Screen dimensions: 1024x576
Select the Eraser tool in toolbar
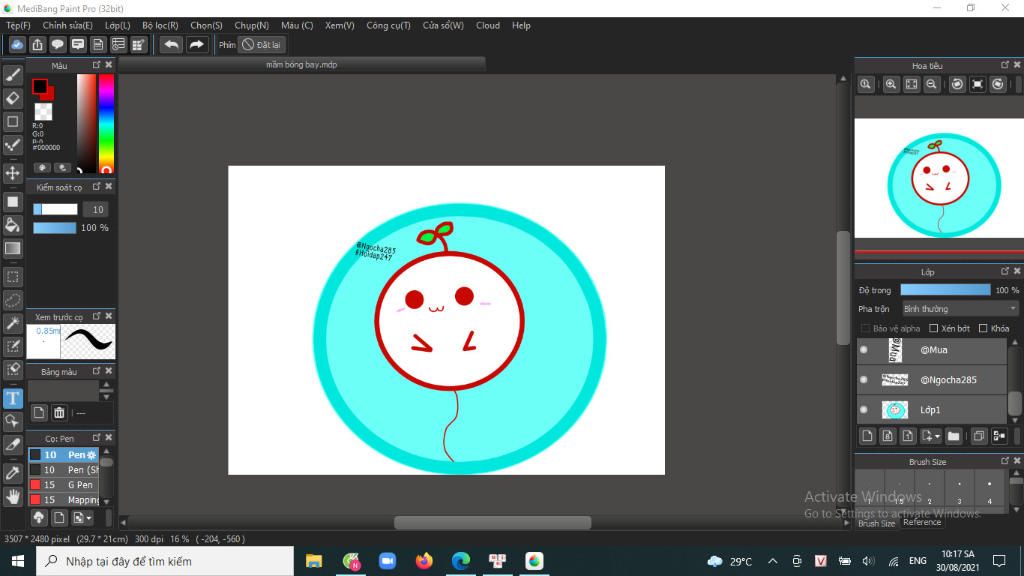tap(12, 98)
